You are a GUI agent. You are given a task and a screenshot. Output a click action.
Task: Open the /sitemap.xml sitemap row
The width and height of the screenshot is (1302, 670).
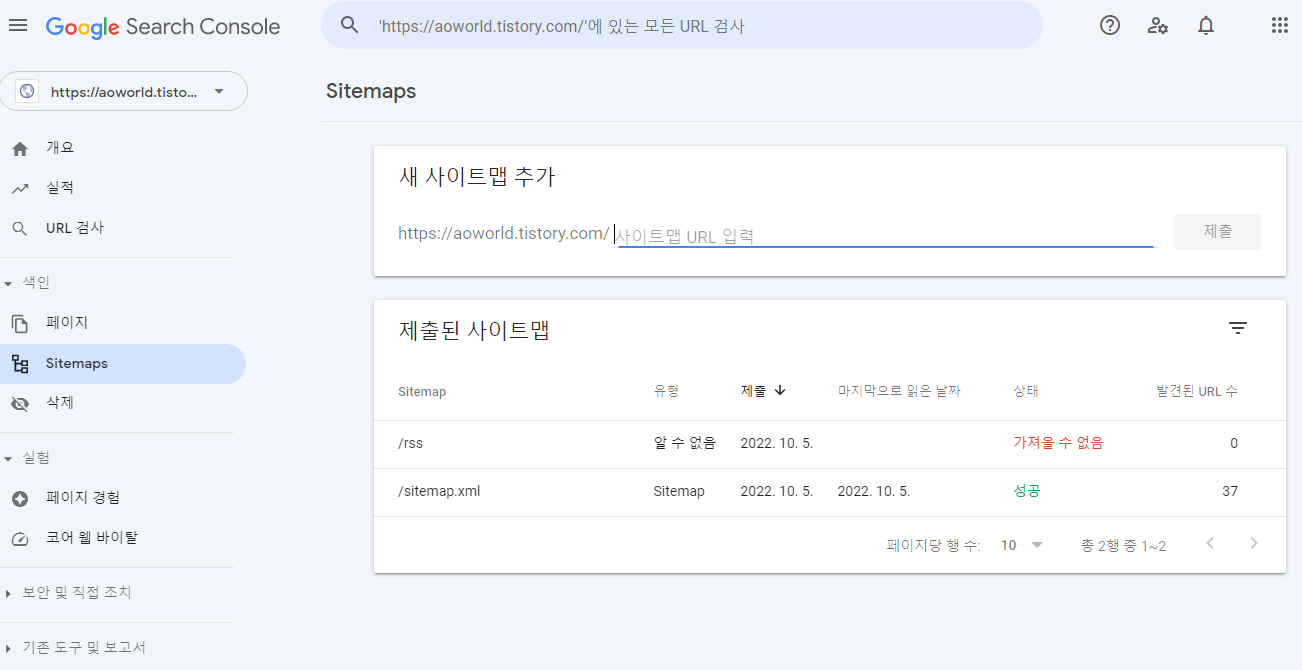point(830,492)
